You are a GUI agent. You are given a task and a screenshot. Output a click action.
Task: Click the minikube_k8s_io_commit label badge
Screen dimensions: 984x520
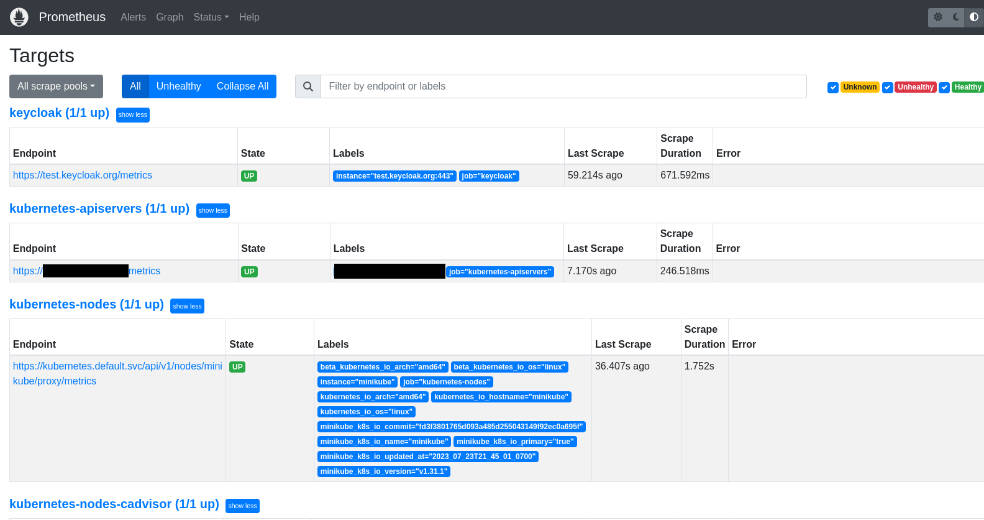coord(451,427)
